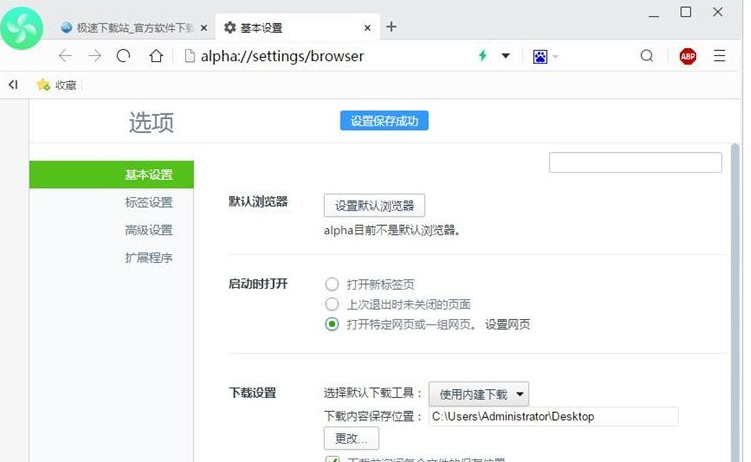Screen dimensions: 751x462
Task: Close the 极速下载站 tab
Action: tap(204, 28)
